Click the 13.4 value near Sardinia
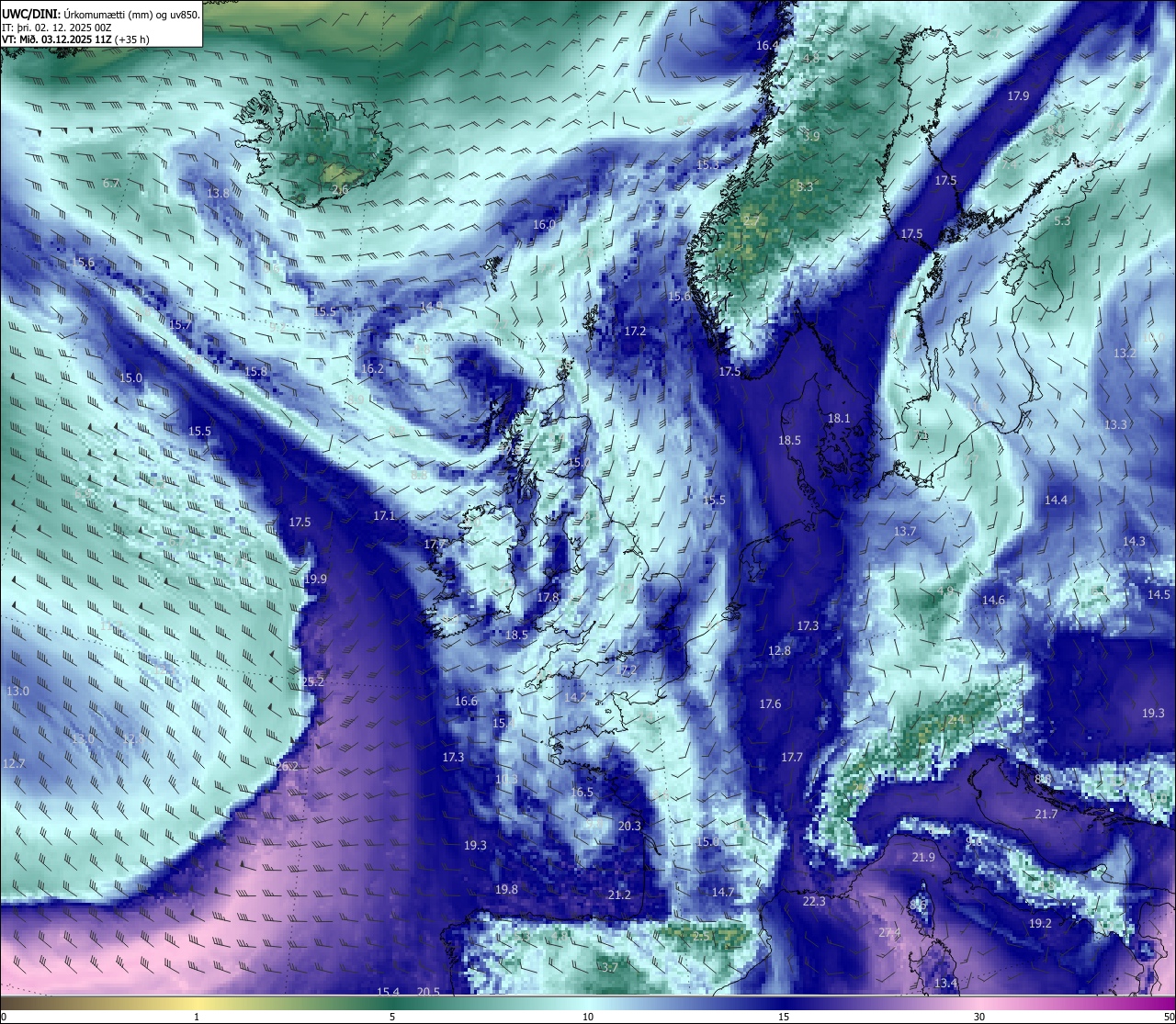Viewport: 1176px width, 1024px height. click(x=945, y=984)
